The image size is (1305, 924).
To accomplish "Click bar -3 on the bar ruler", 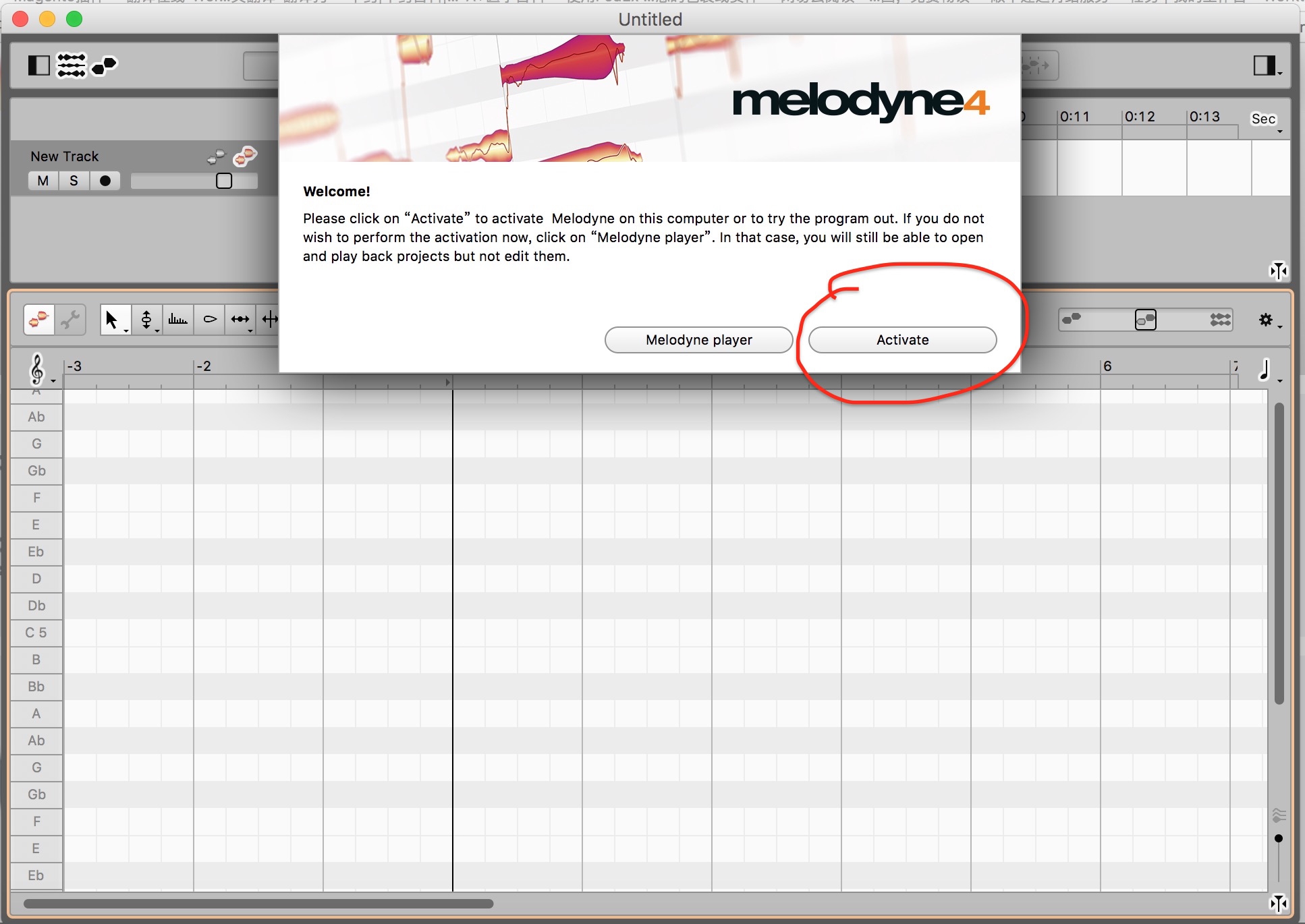I will click(x=75, y=366).
